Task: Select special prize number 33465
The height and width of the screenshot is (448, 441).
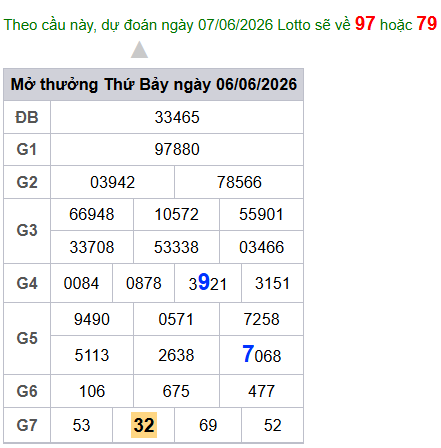Action: (177, 117)
